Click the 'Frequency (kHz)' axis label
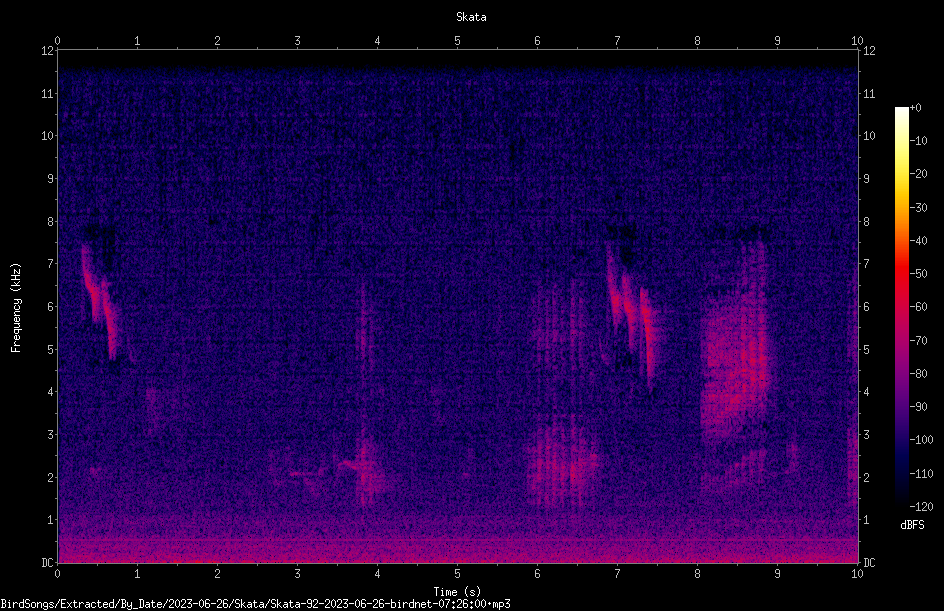The width and height of the screenshot is (944, 611). coord(16,308)
